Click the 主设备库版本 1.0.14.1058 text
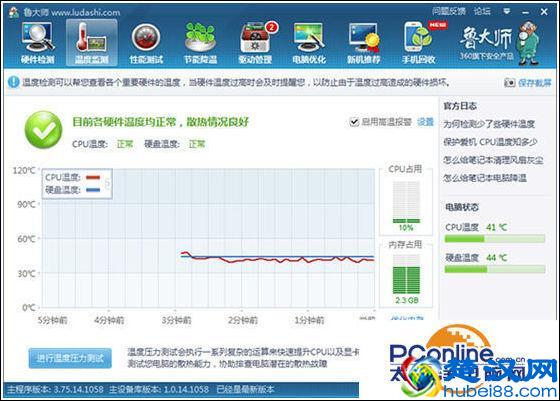This screenshot has height=401, width=560. point(159,389)
